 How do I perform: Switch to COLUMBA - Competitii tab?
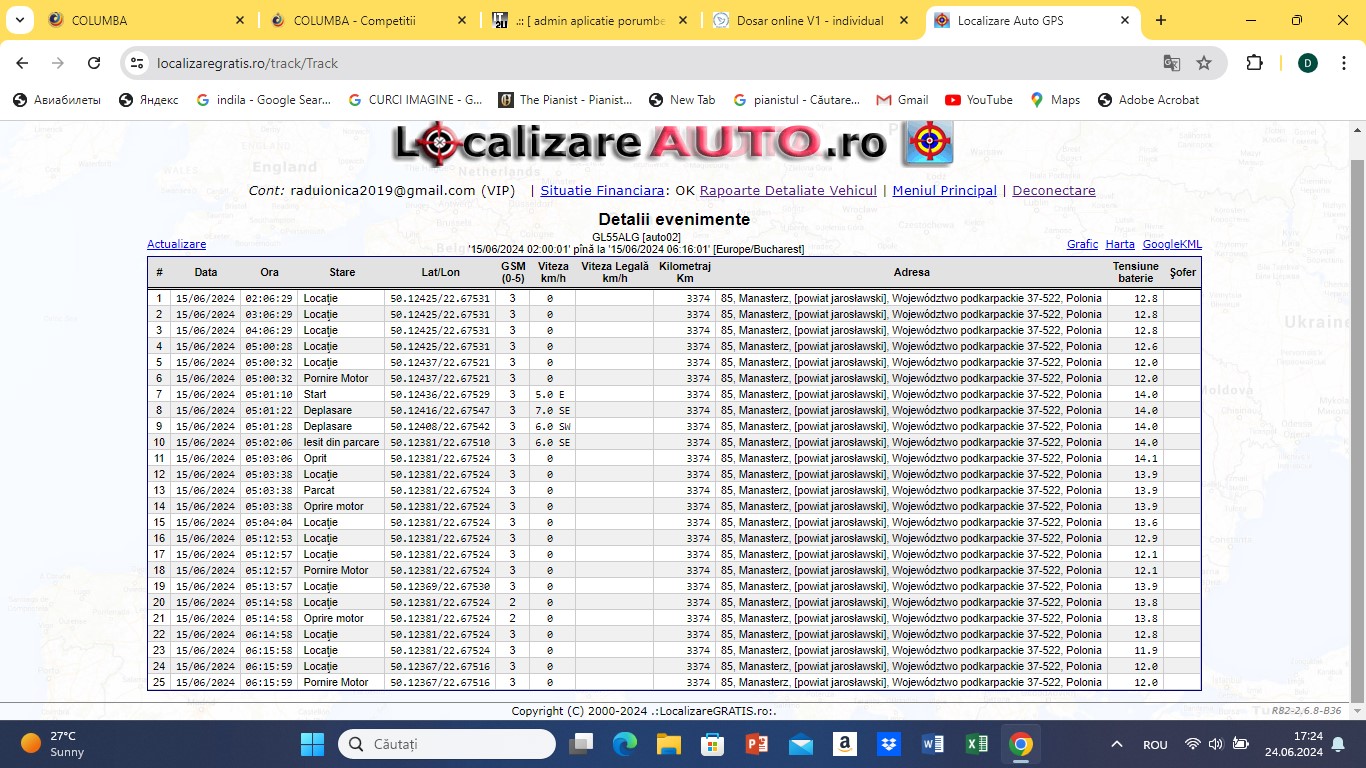point(360,20)
